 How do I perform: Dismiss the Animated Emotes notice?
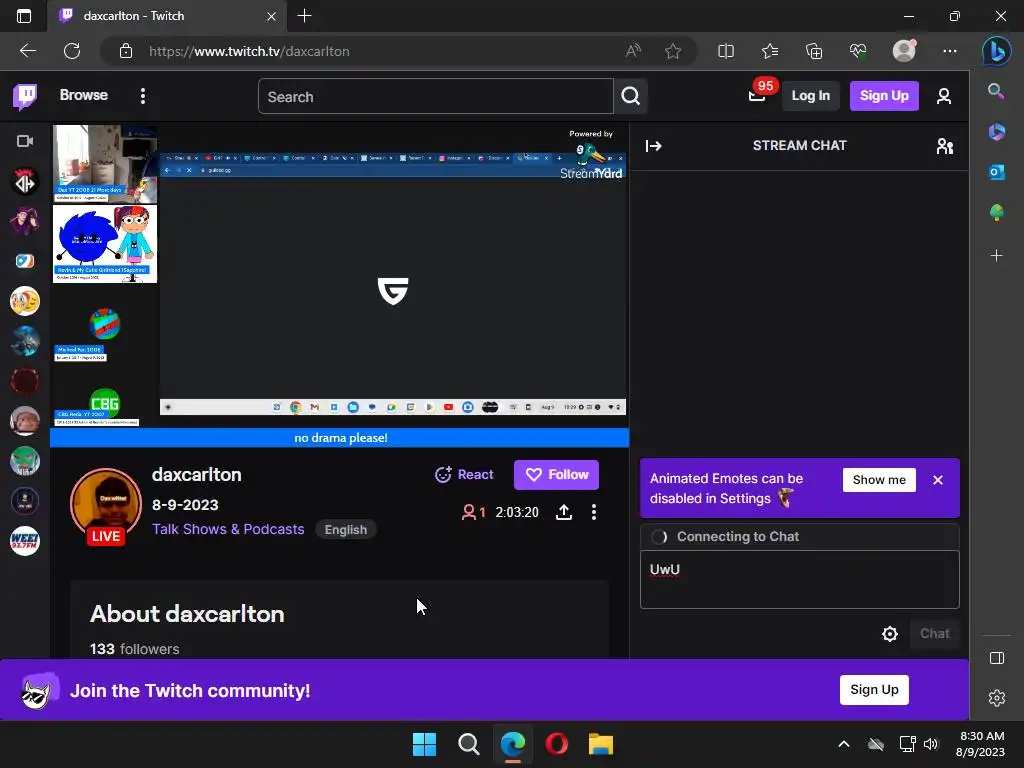point(938,480)
